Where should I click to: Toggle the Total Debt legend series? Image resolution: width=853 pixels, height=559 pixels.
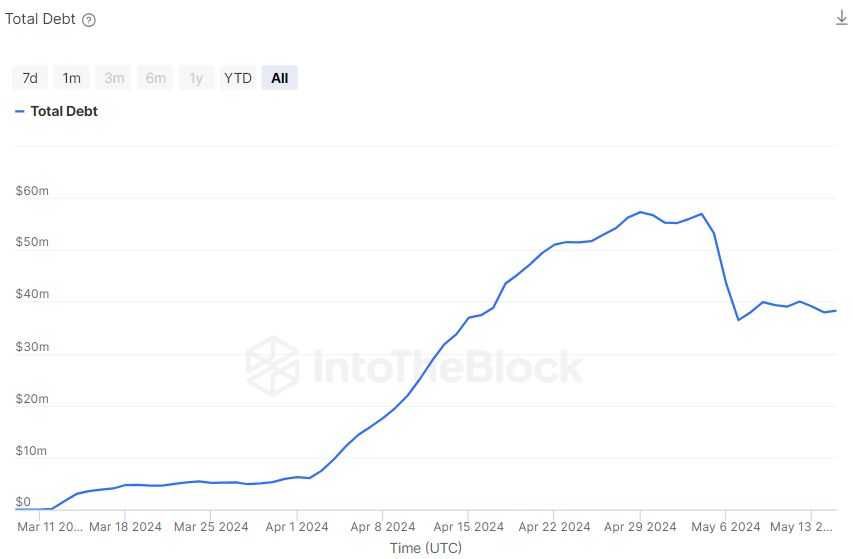[64, 111]
